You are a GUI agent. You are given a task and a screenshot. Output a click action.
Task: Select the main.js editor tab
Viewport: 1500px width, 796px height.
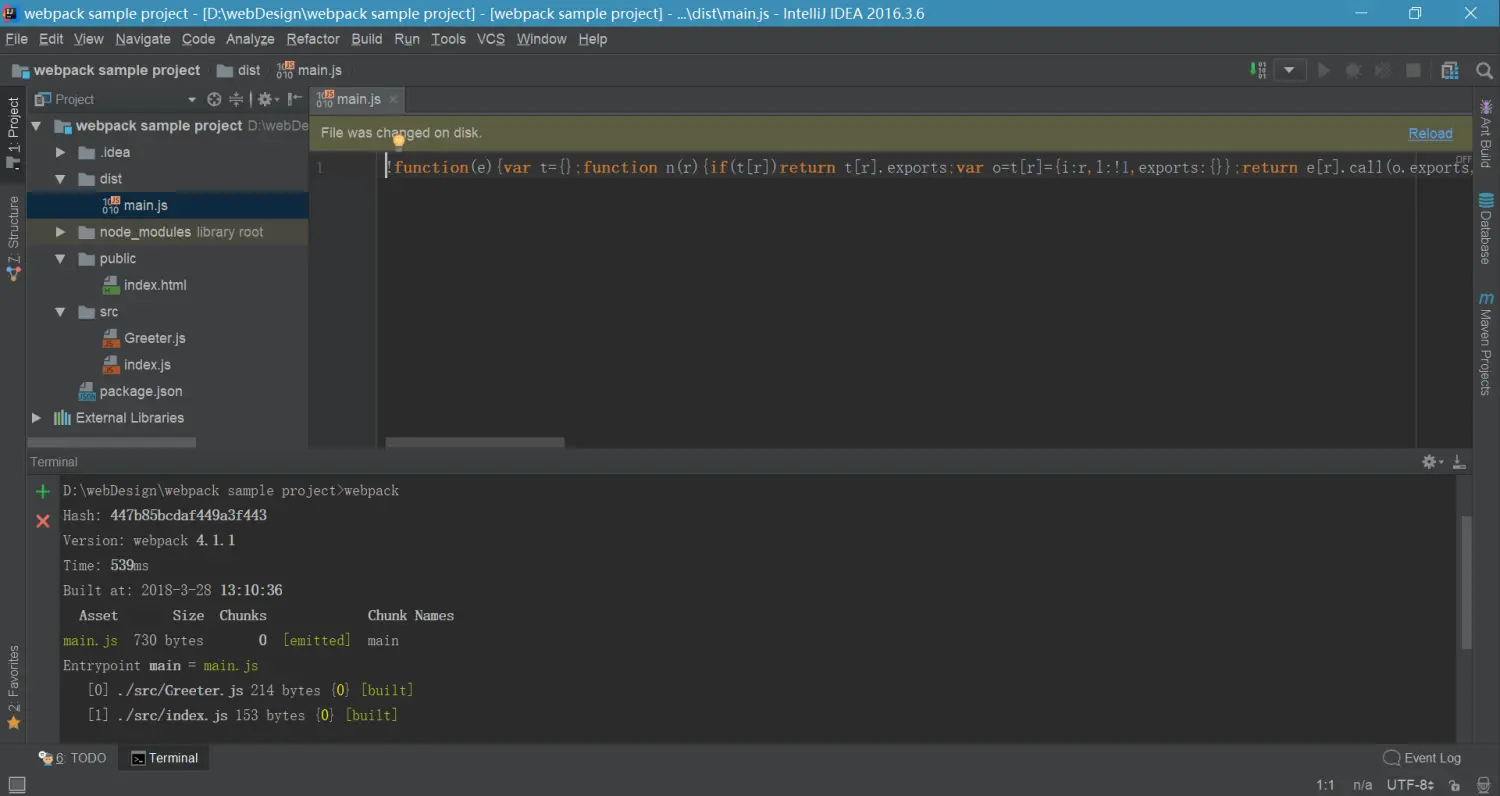click(357, 99)
